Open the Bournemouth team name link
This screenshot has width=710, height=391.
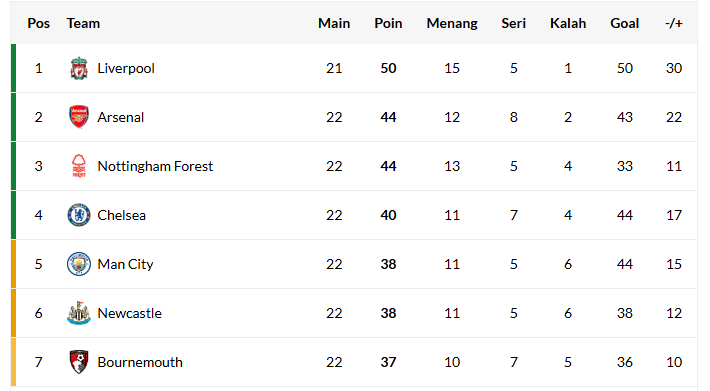tap(140, 362)
